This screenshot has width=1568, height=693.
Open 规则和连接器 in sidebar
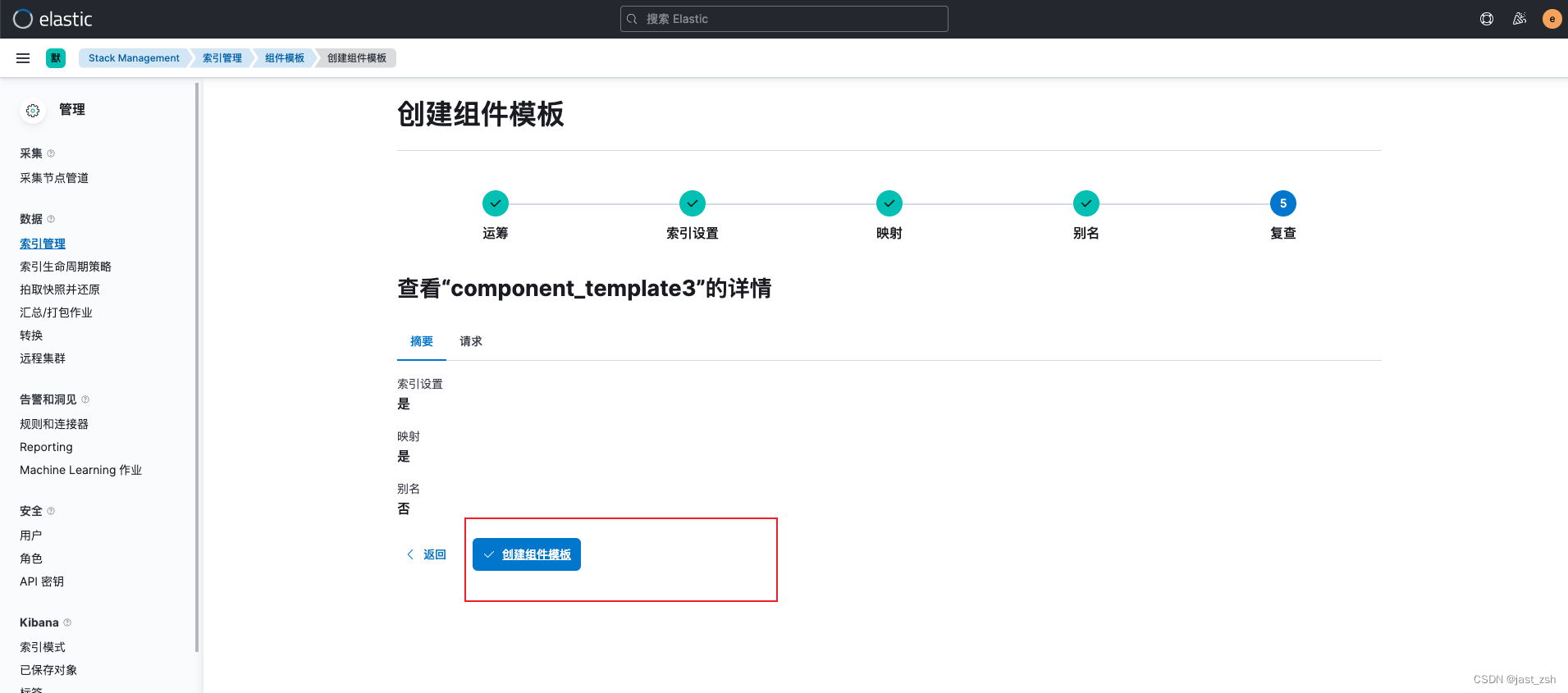(54, 424)
